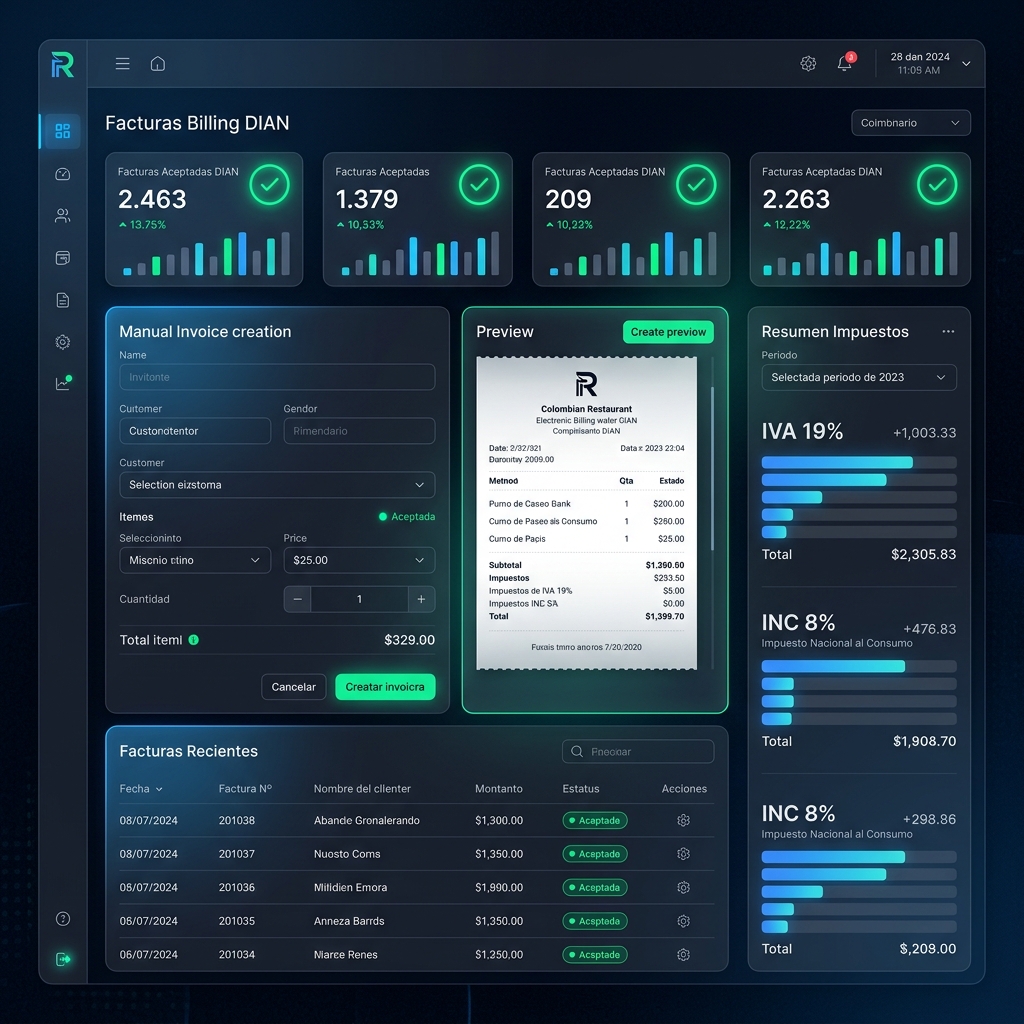Expand the Selection eizstoma customer dropdown
Screen dimensions: 1024x1024
tap(277, 485)
